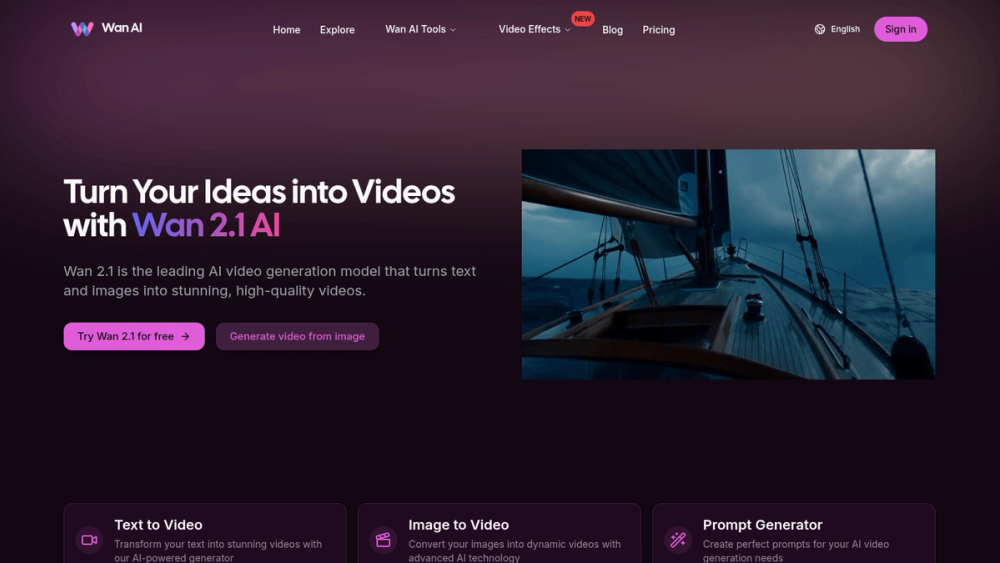Expand the Wan AI Tools dropdown

[x=420, y=29]
